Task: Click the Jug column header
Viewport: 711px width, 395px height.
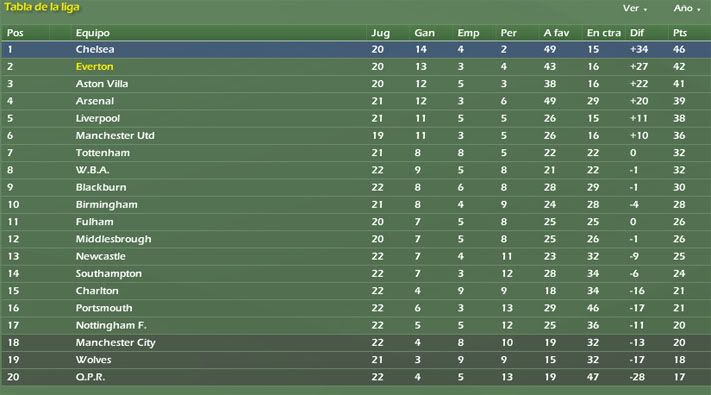Action: [x=380, y=33]
